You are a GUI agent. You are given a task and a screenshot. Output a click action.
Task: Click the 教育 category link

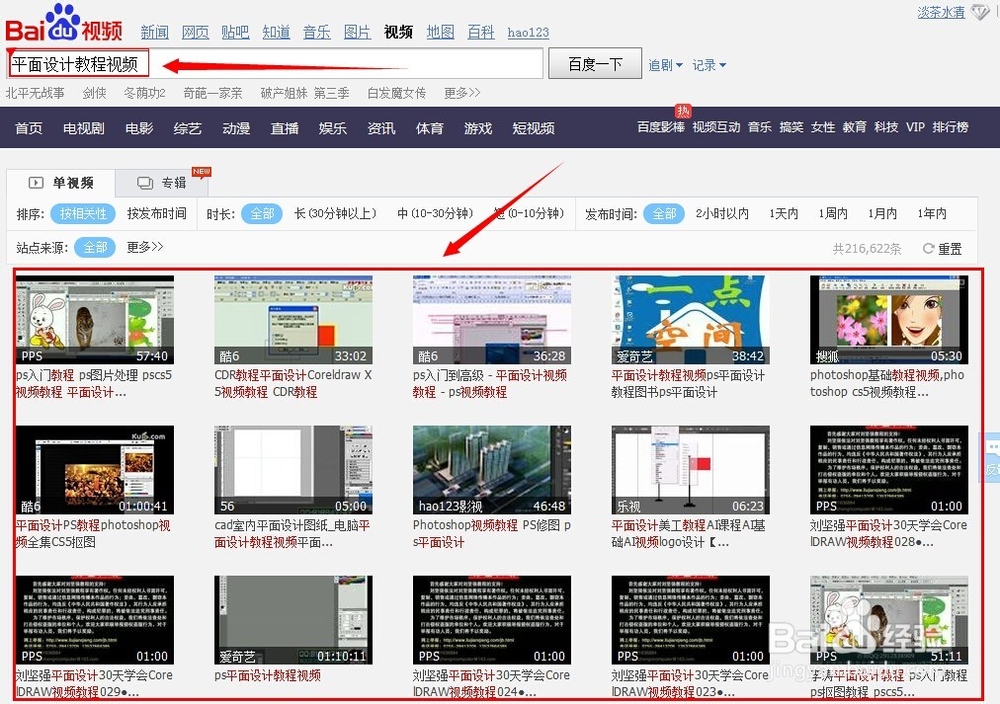(x=854, y=127)
